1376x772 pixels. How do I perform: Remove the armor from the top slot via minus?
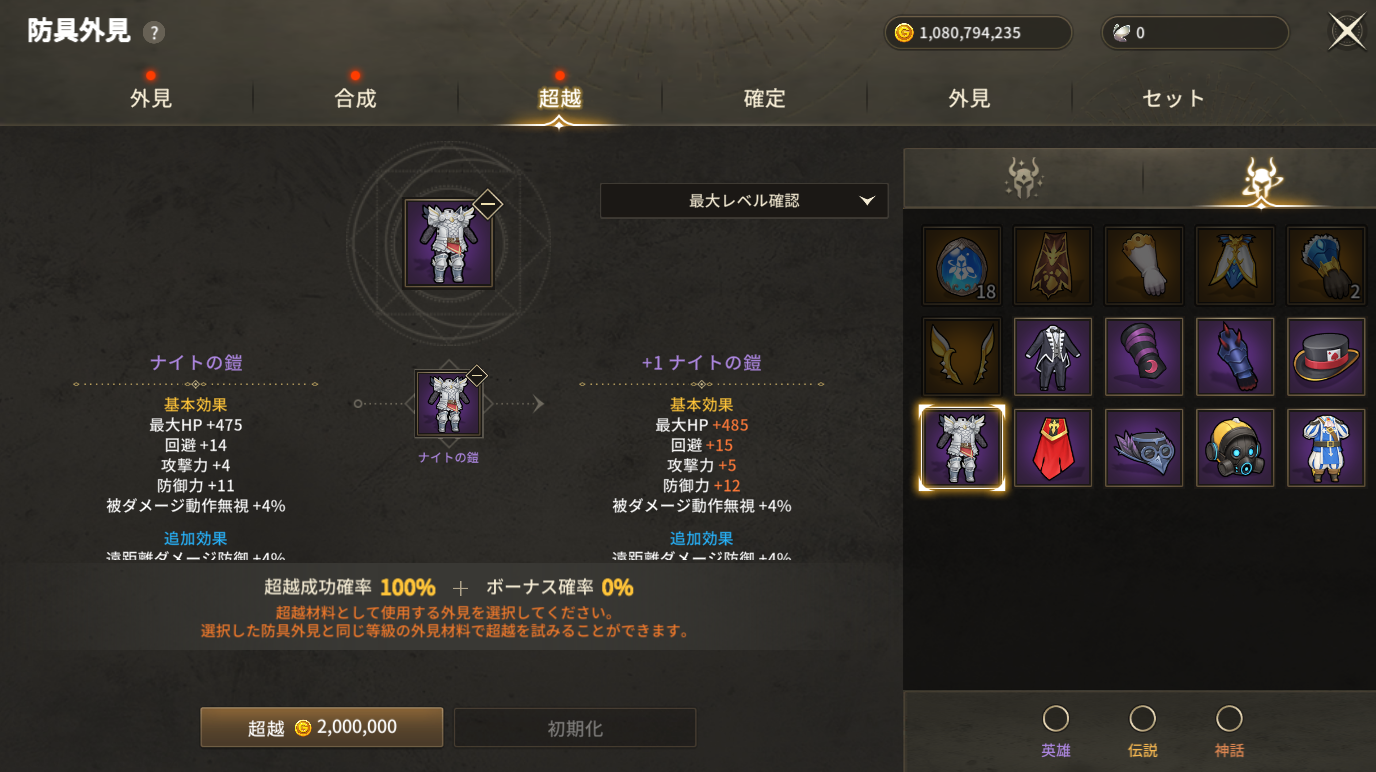click(x=487, y=205)
